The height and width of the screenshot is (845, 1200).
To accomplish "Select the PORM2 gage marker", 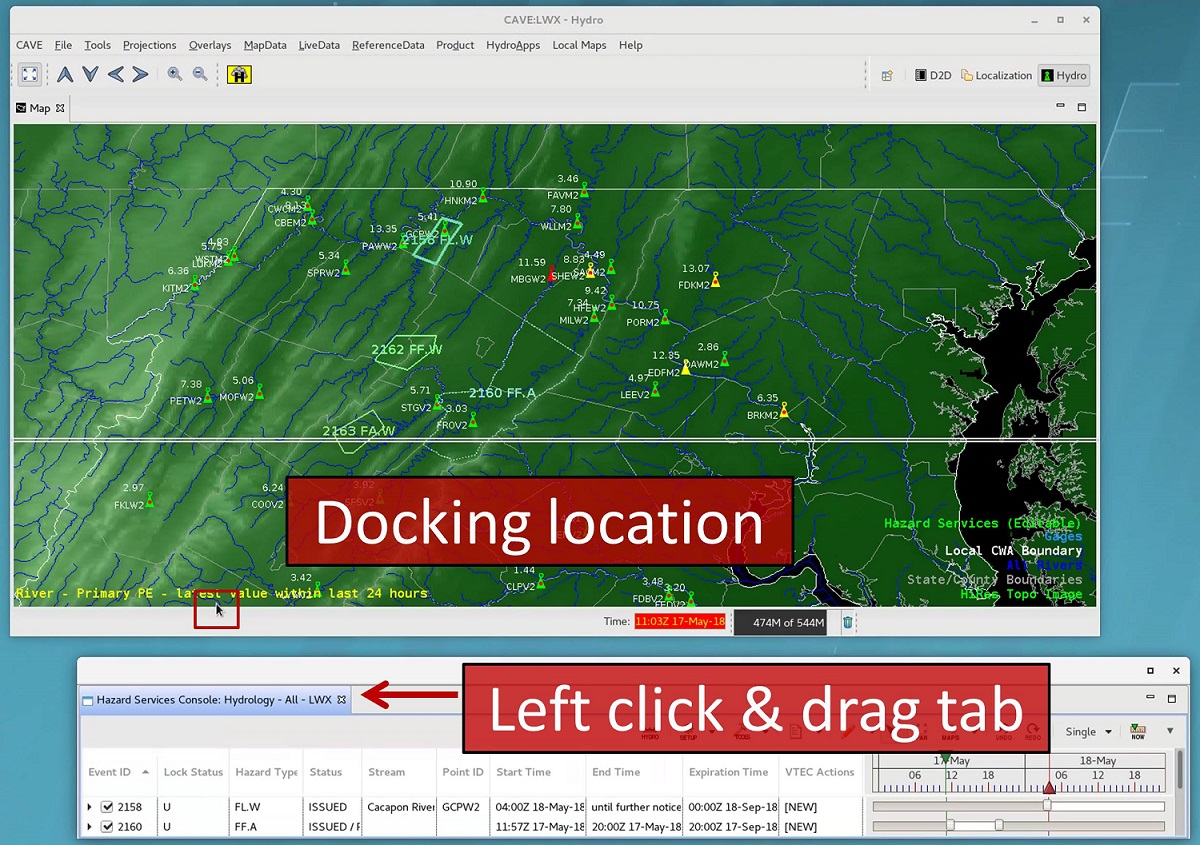I will (x=666, y=318).
